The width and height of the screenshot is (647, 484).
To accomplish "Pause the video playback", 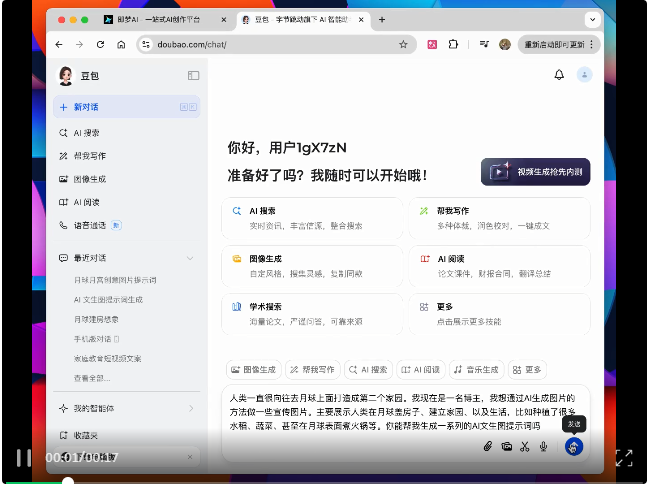I will tap(24, 458).
